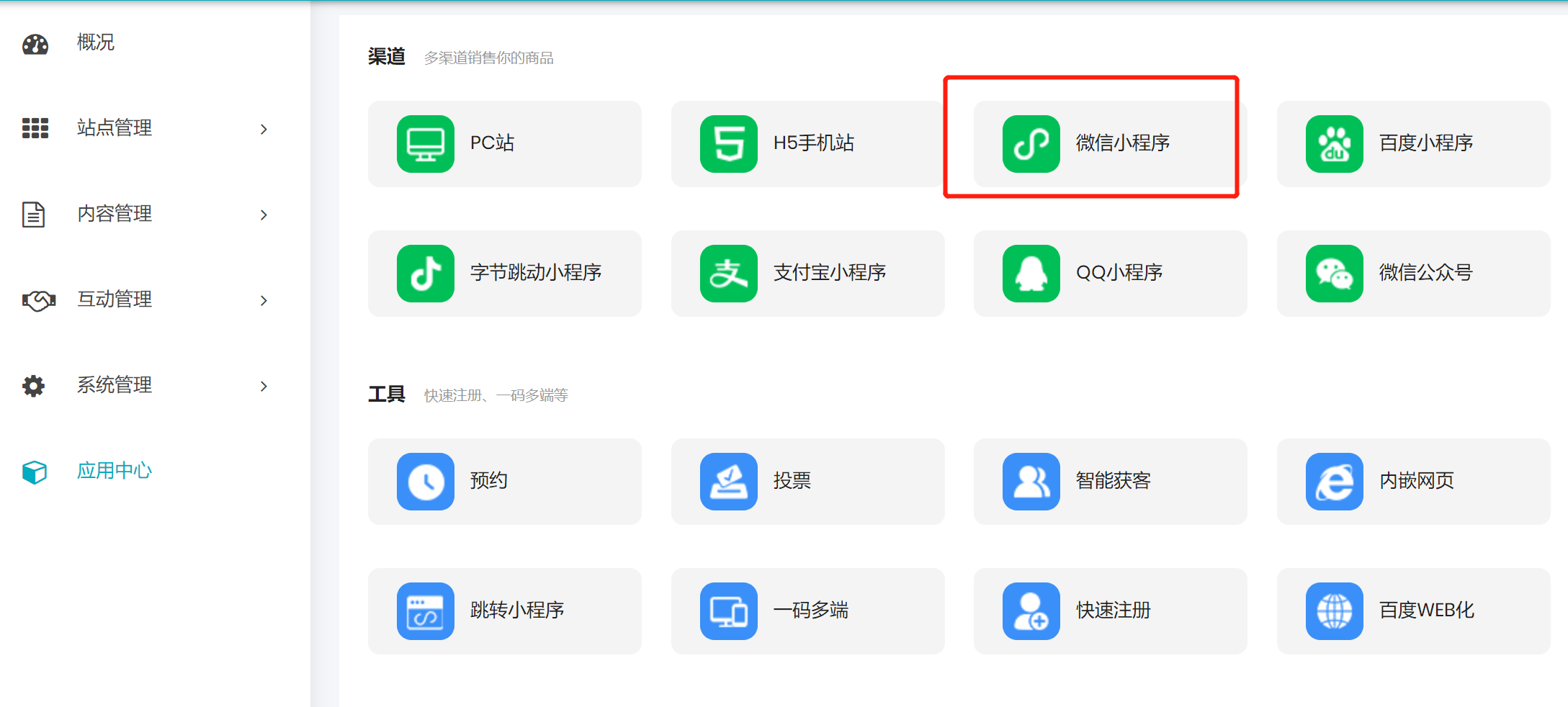1568x707 pixels.
Task: Expand the 系统管理 submenu chevron
Action: click(x=264, y=386)
